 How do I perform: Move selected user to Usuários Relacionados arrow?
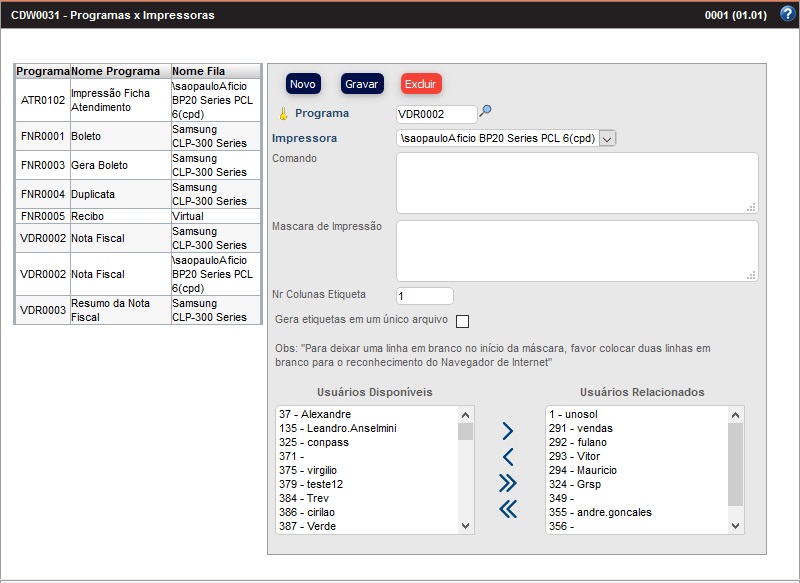coord(508,432)
